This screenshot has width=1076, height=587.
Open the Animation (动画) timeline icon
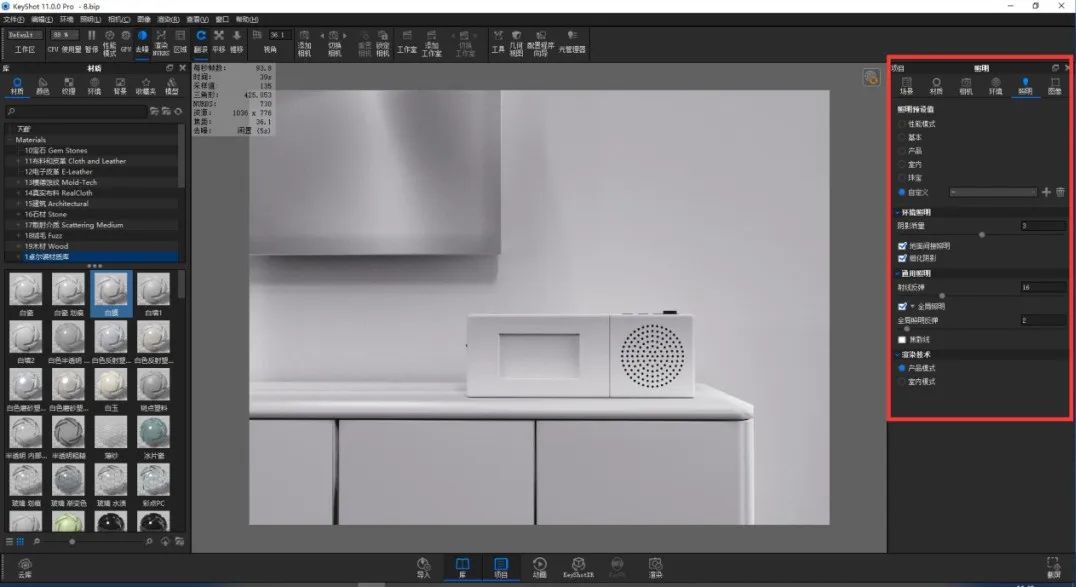(539, 568)
